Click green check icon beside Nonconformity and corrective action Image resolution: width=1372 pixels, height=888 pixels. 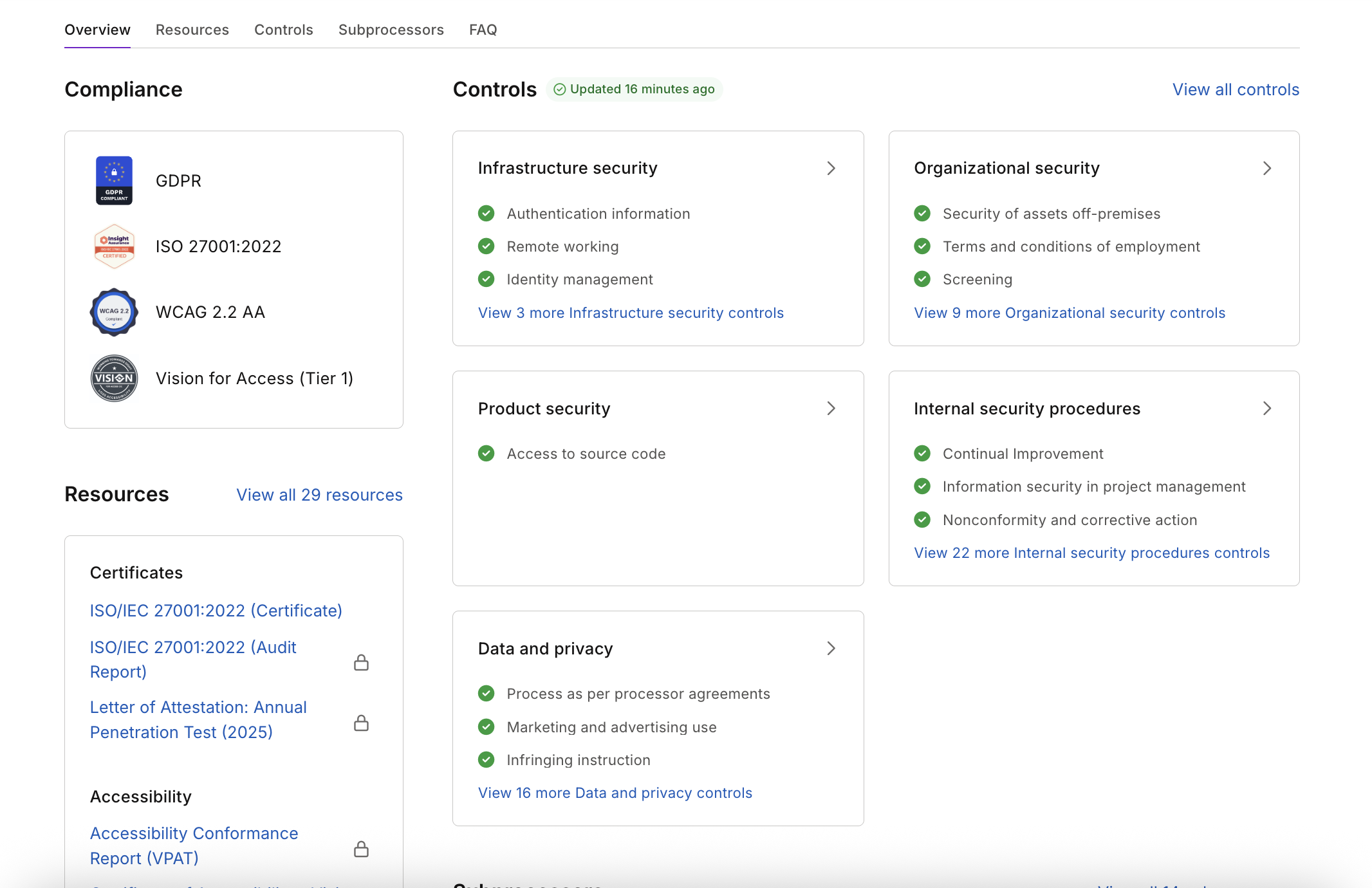[x=922, y=520]
